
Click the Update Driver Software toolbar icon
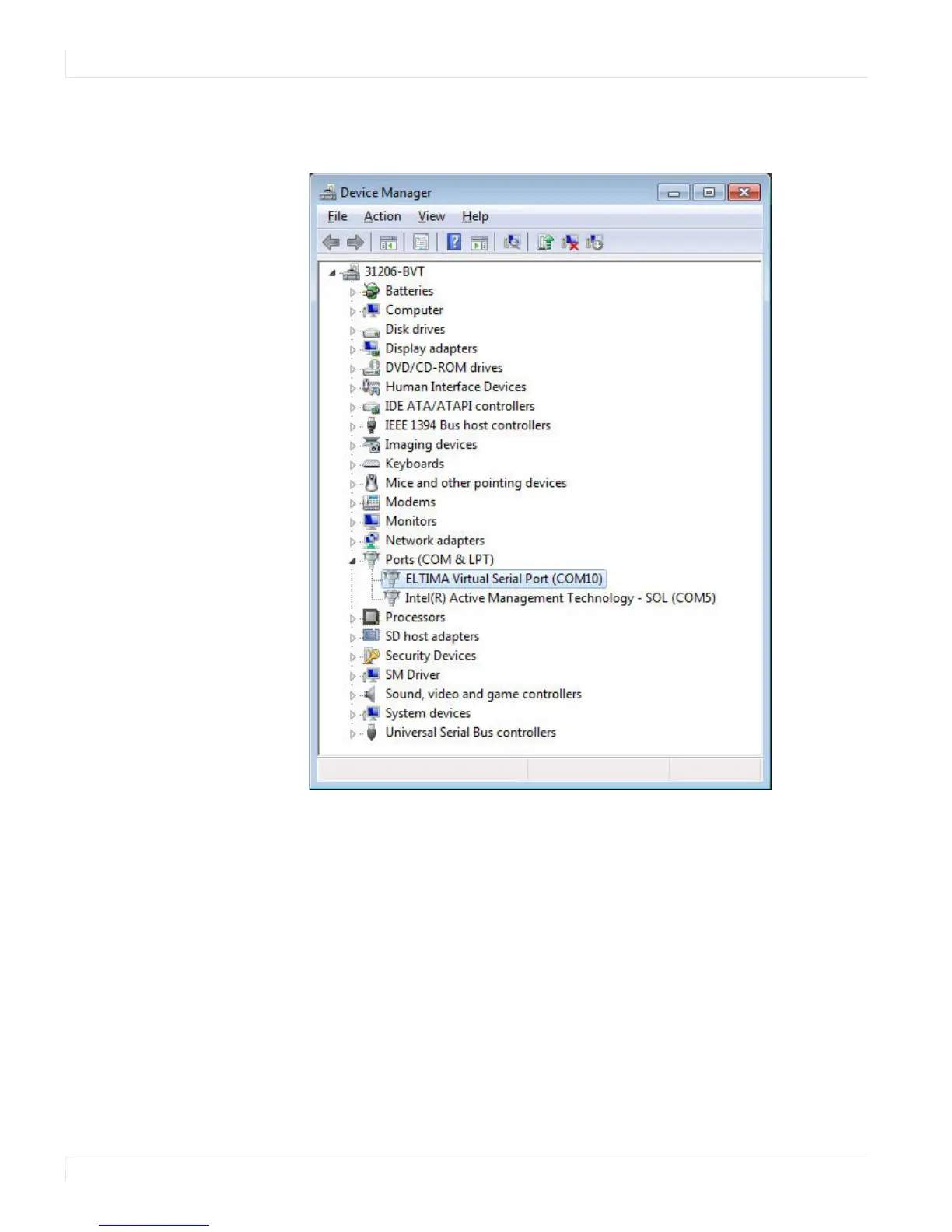(x=545, y=243)
